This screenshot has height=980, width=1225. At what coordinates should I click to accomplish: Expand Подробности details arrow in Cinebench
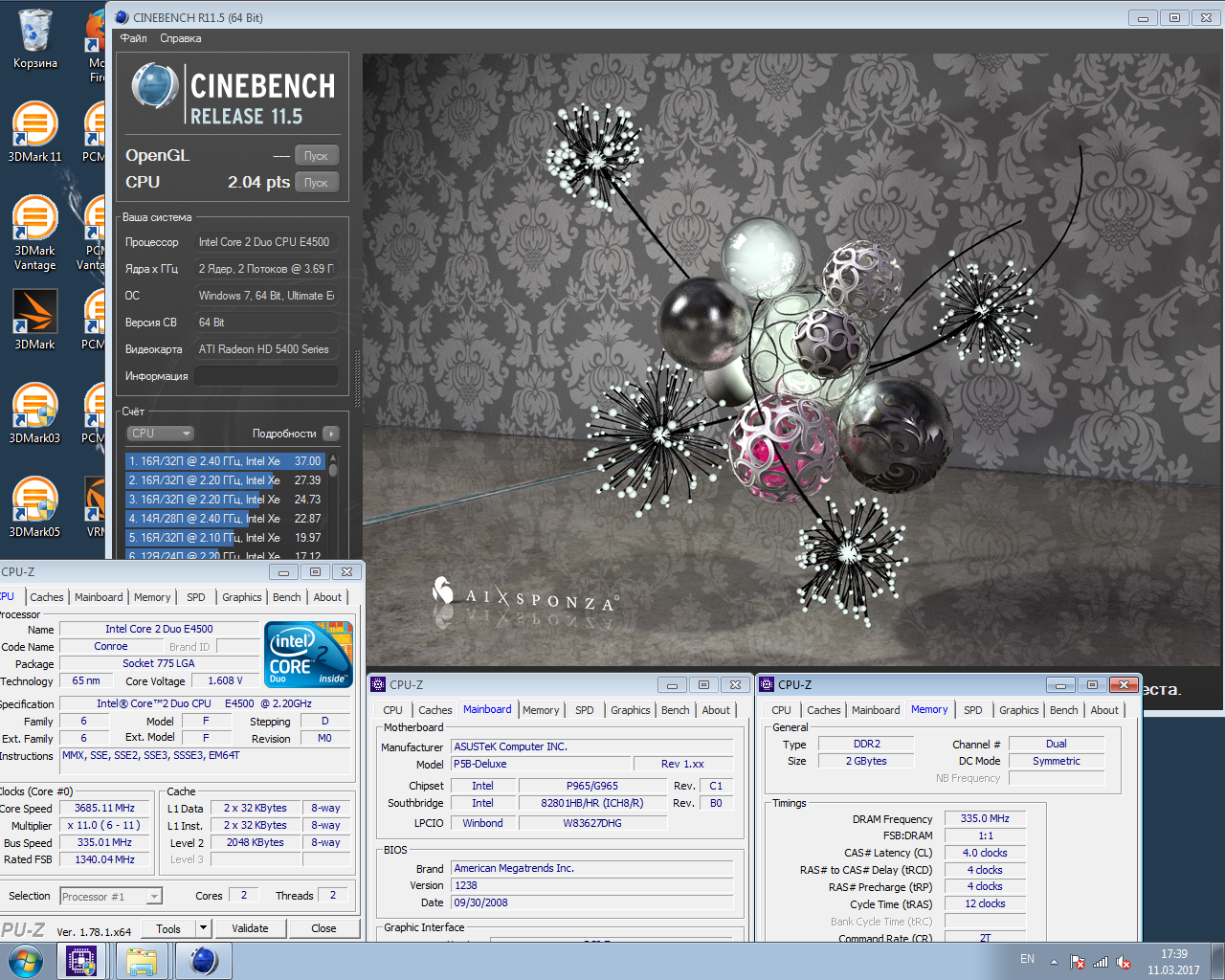[x=331, y=434]
